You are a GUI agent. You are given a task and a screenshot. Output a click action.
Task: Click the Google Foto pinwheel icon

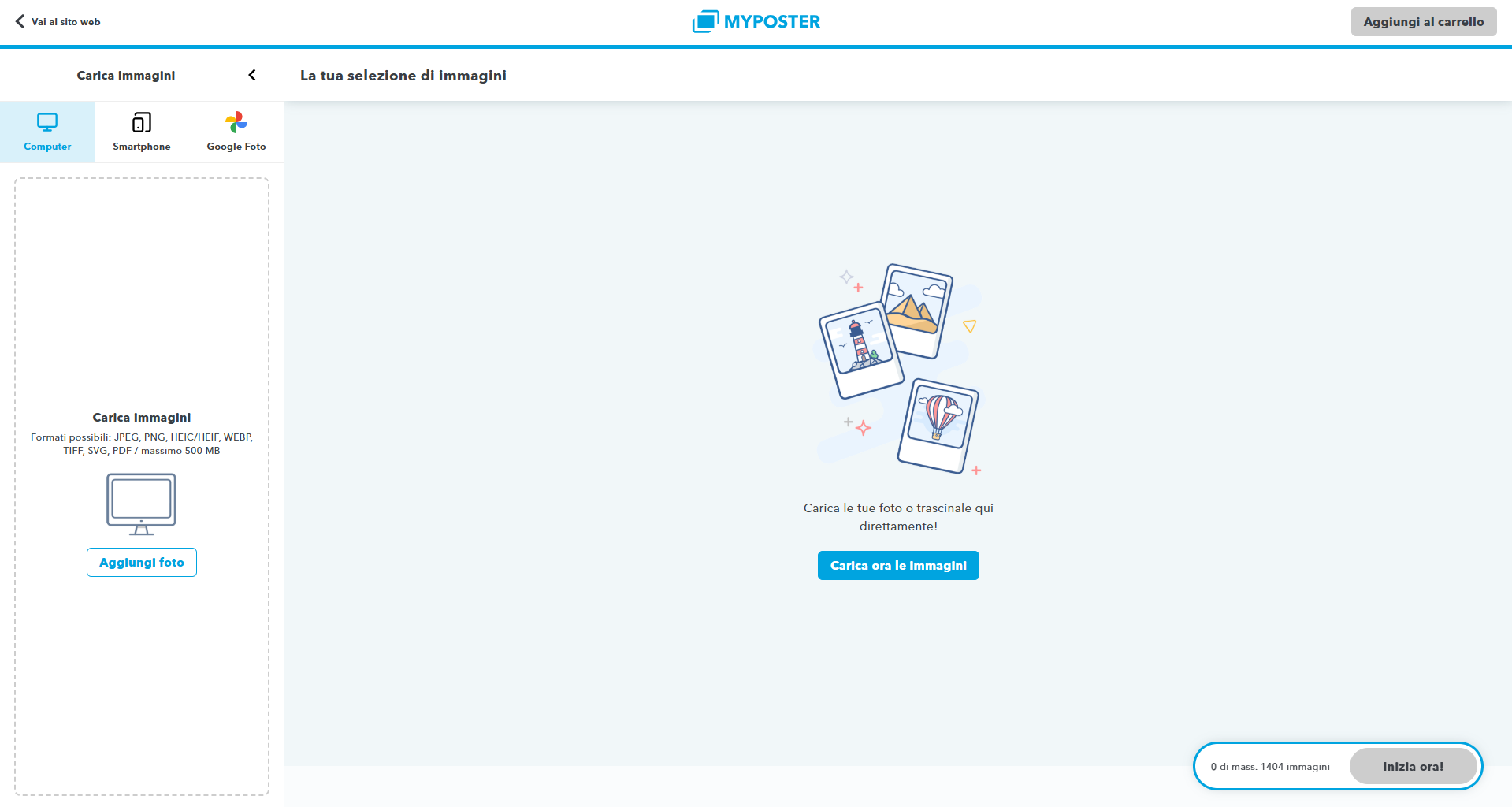click(236, 122)
